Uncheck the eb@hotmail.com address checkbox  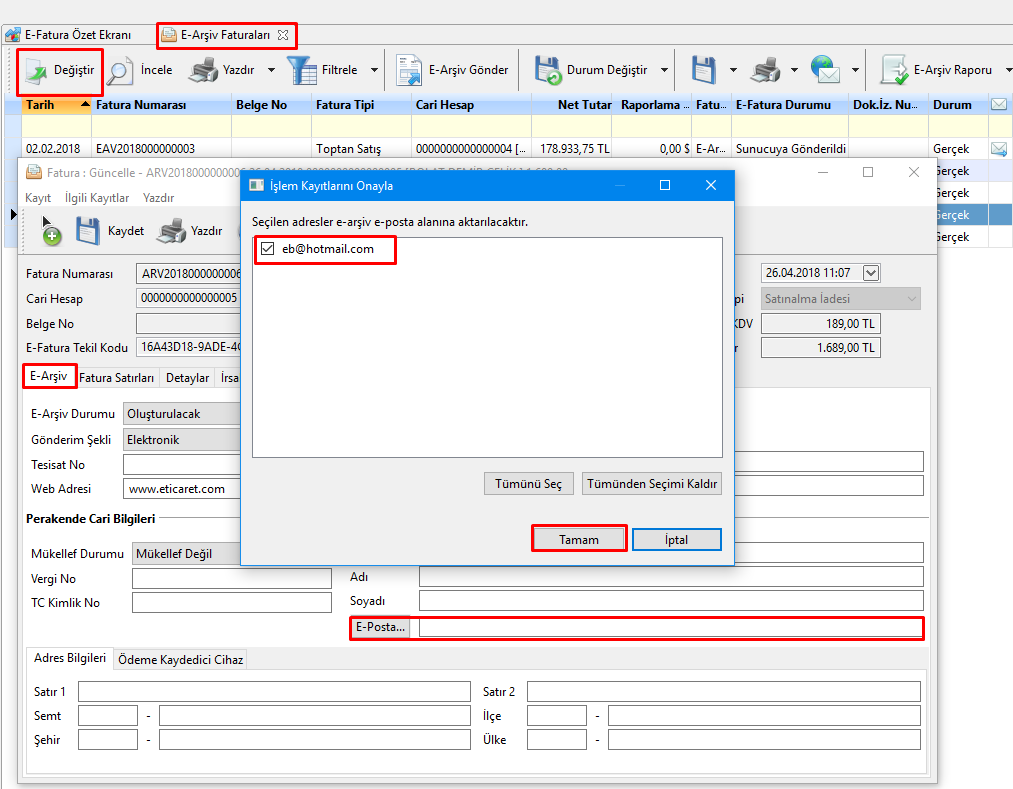pos(267,249)
